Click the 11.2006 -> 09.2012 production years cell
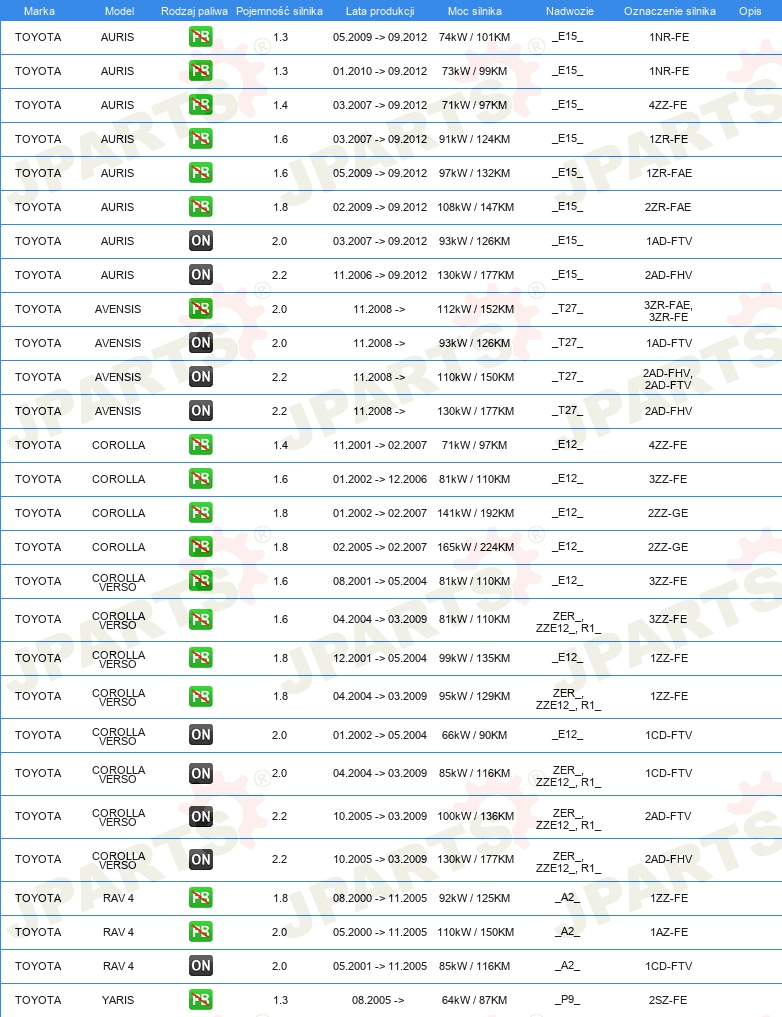Image resolution: width=782 pixels, height=1017 pixels. [380, 276]
